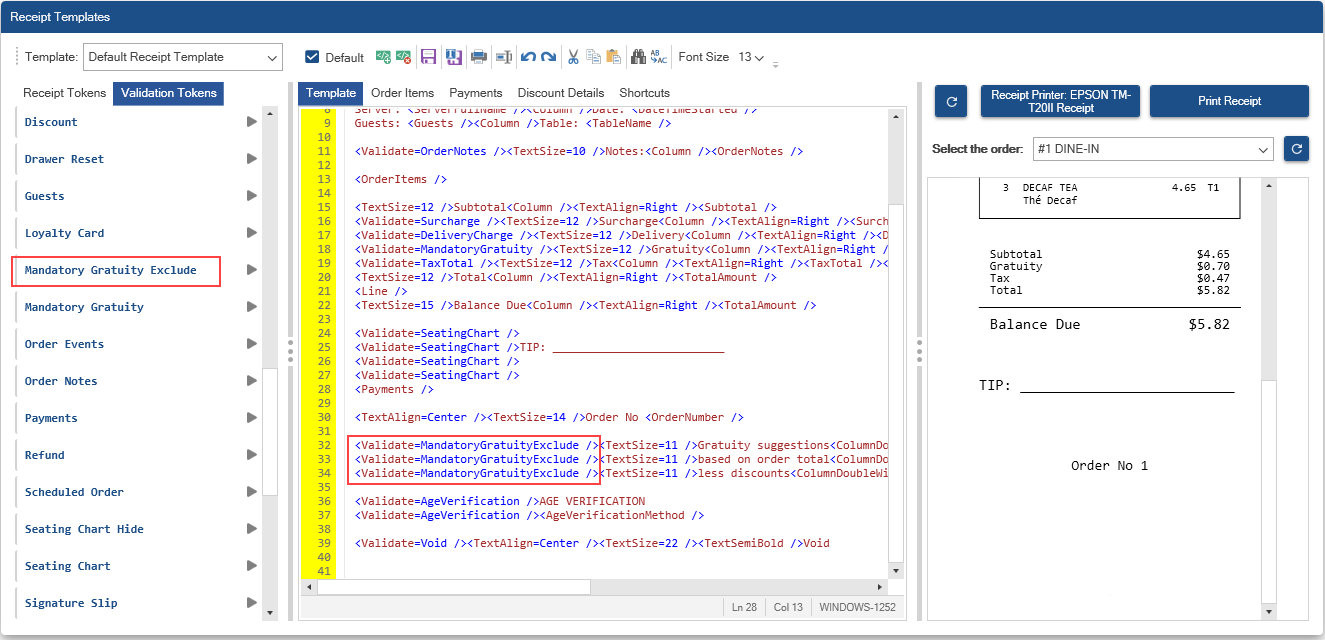Click the scissors cut icon
This screenshot has height=640, width=1325.
click(573, 57)
